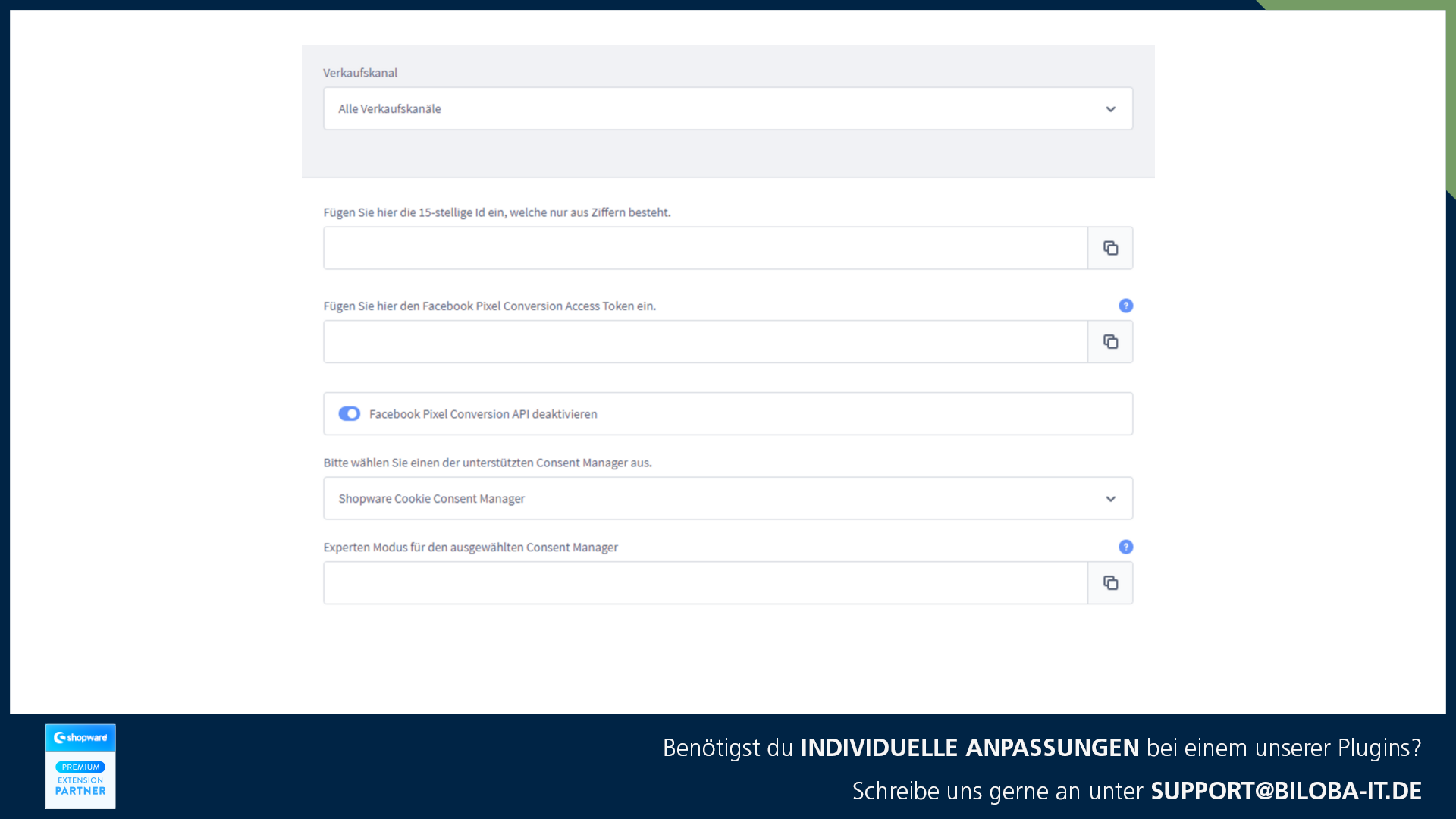Viewport: 1456px width, 819px height.
Task: Click 'Experten Modus für den ausgewählten Consent Manager' label
Action: (x=470, y=548)
